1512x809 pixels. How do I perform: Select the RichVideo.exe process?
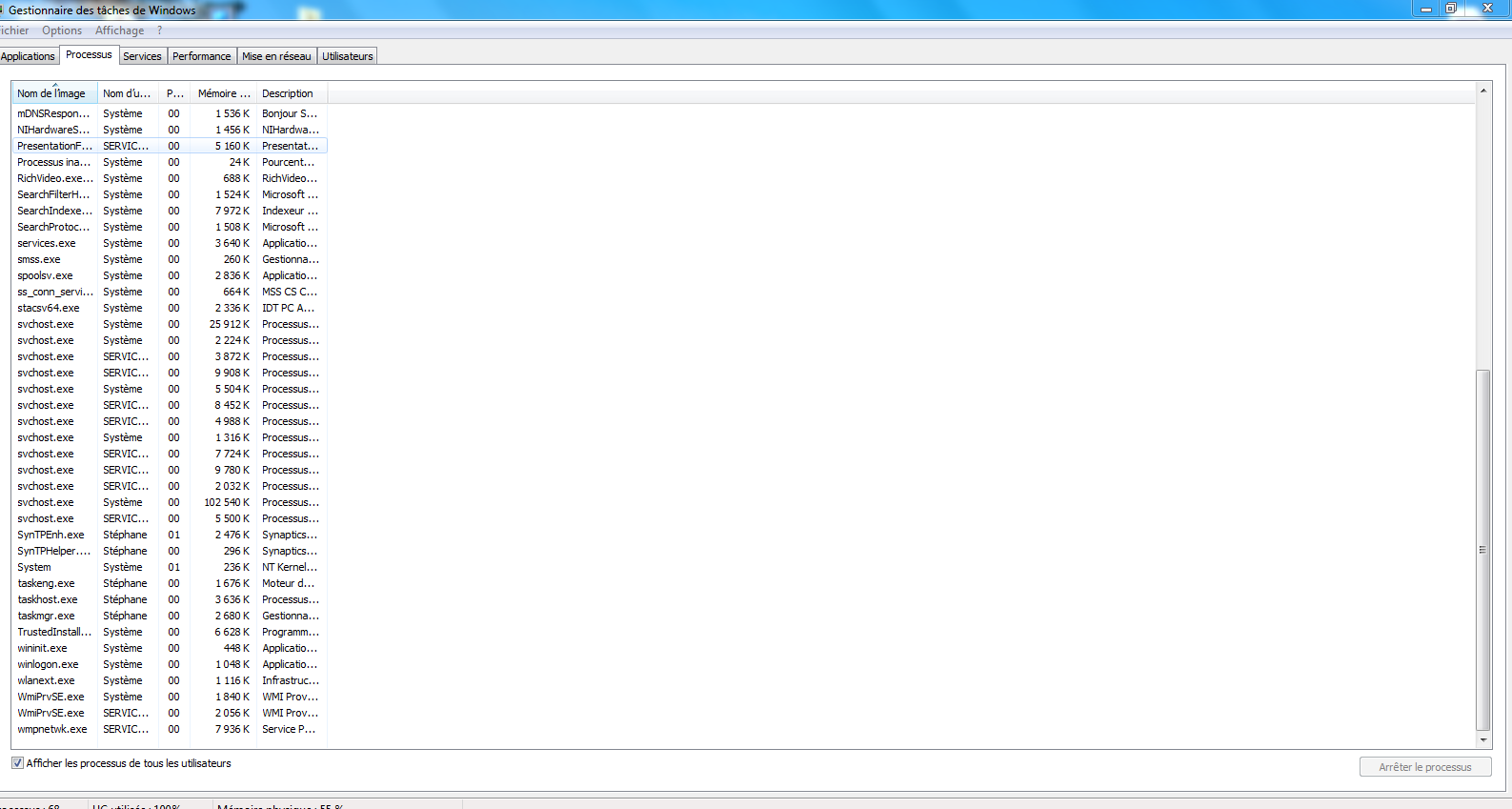[170, 178]
